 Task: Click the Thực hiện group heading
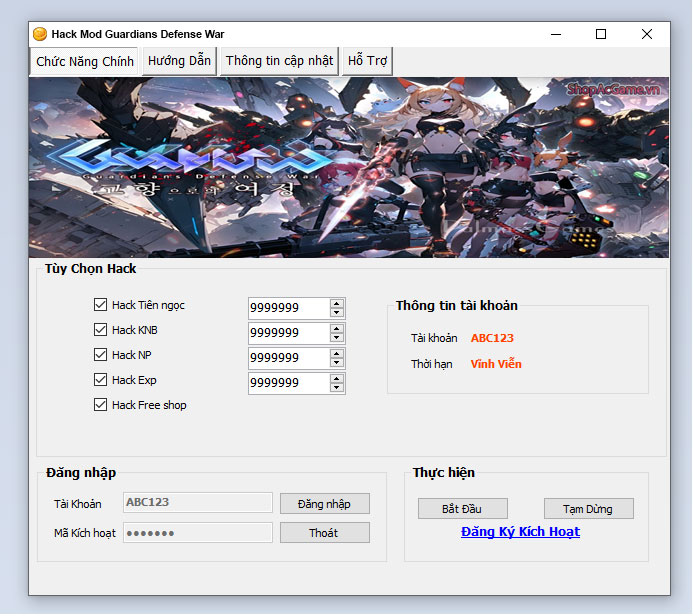(444, 473)
